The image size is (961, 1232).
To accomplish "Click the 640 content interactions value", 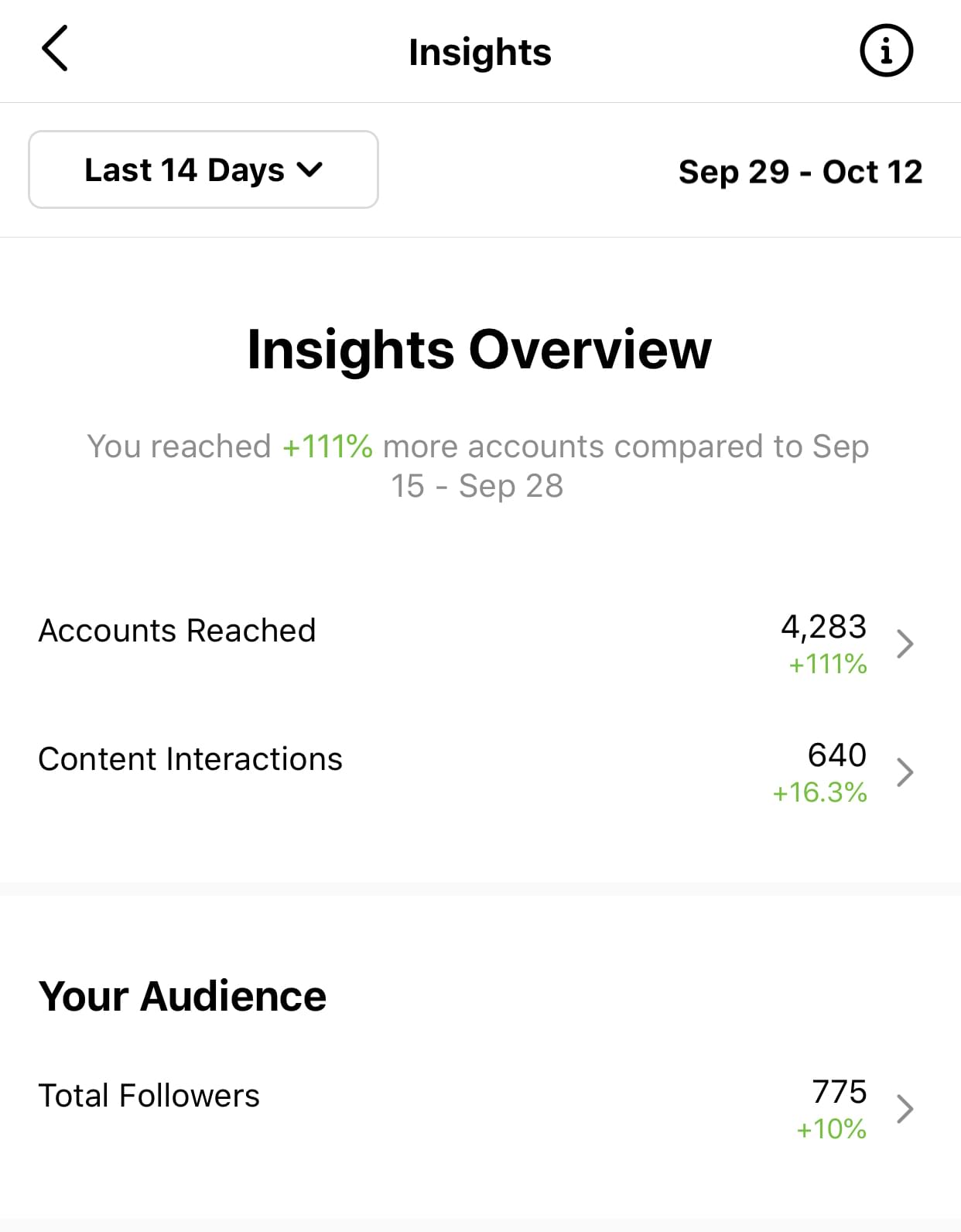I will pos(837,755).
